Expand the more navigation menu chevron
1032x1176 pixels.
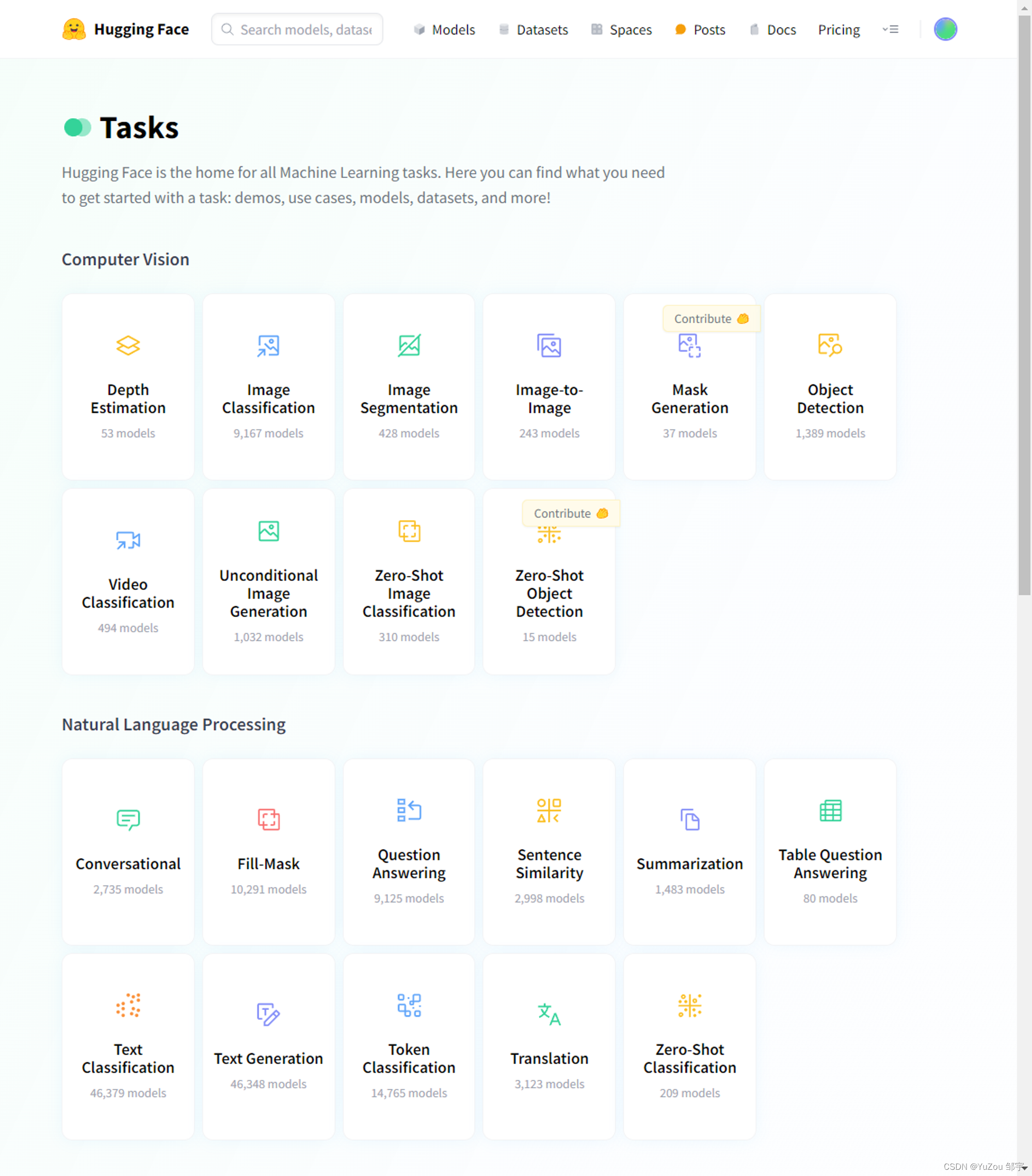[890, 29]
